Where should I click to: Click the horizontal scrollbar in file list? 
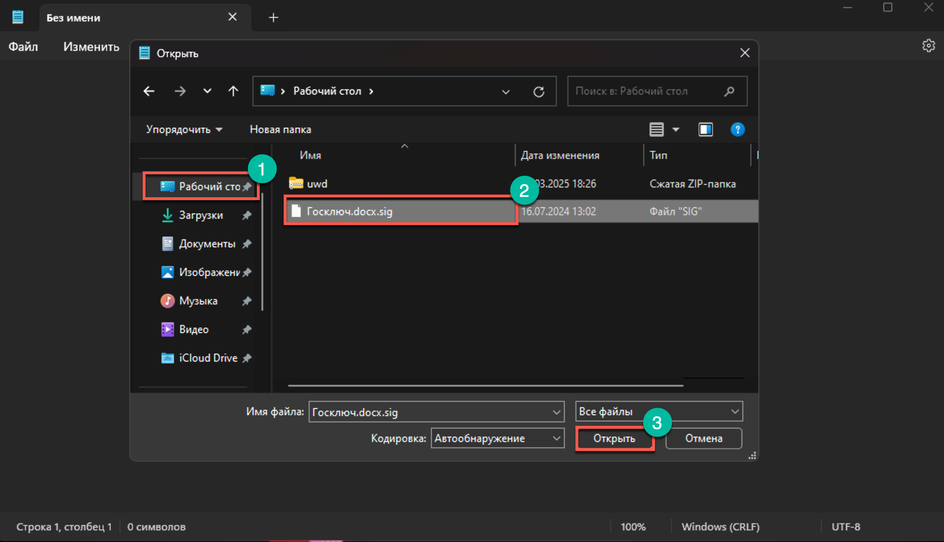pyautogui.click(x=485, y=385)
